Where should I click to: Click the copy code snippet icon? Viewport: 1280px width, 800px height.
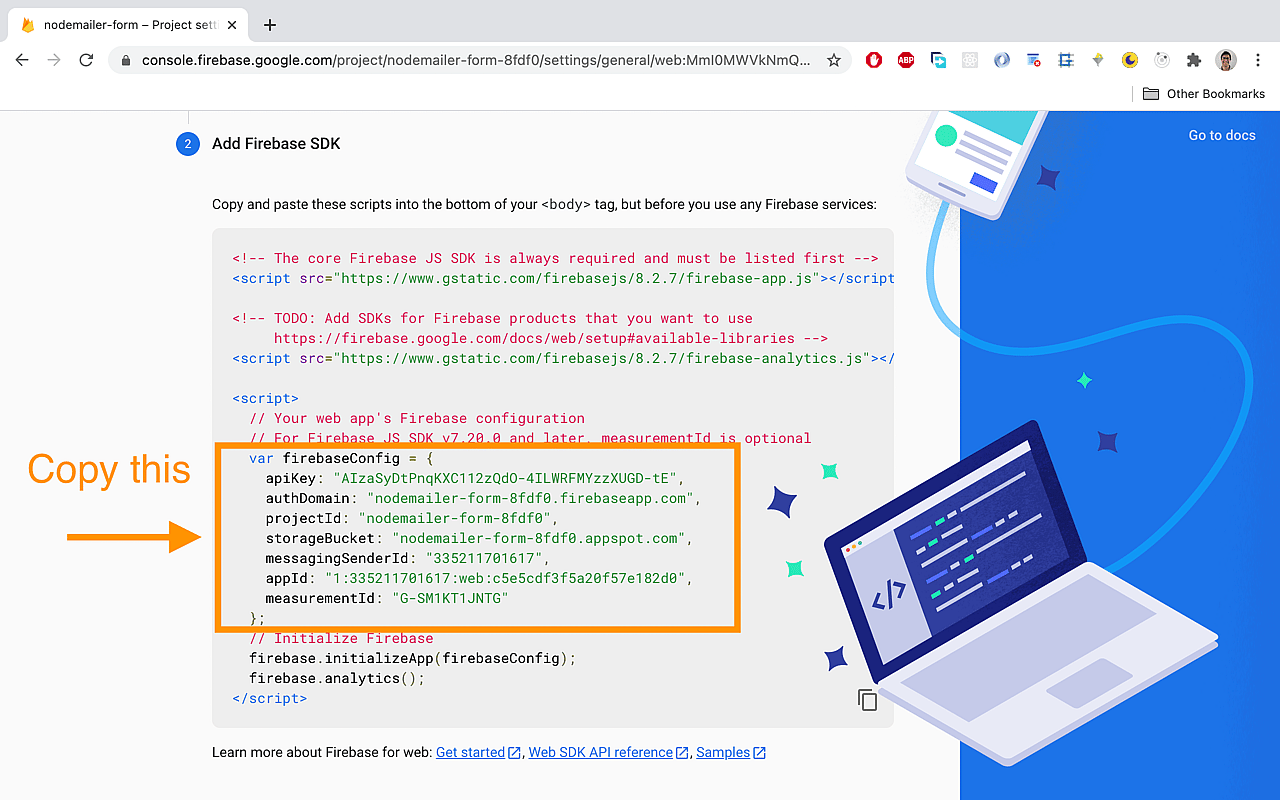pyautogui.click(x=867, y=700)
